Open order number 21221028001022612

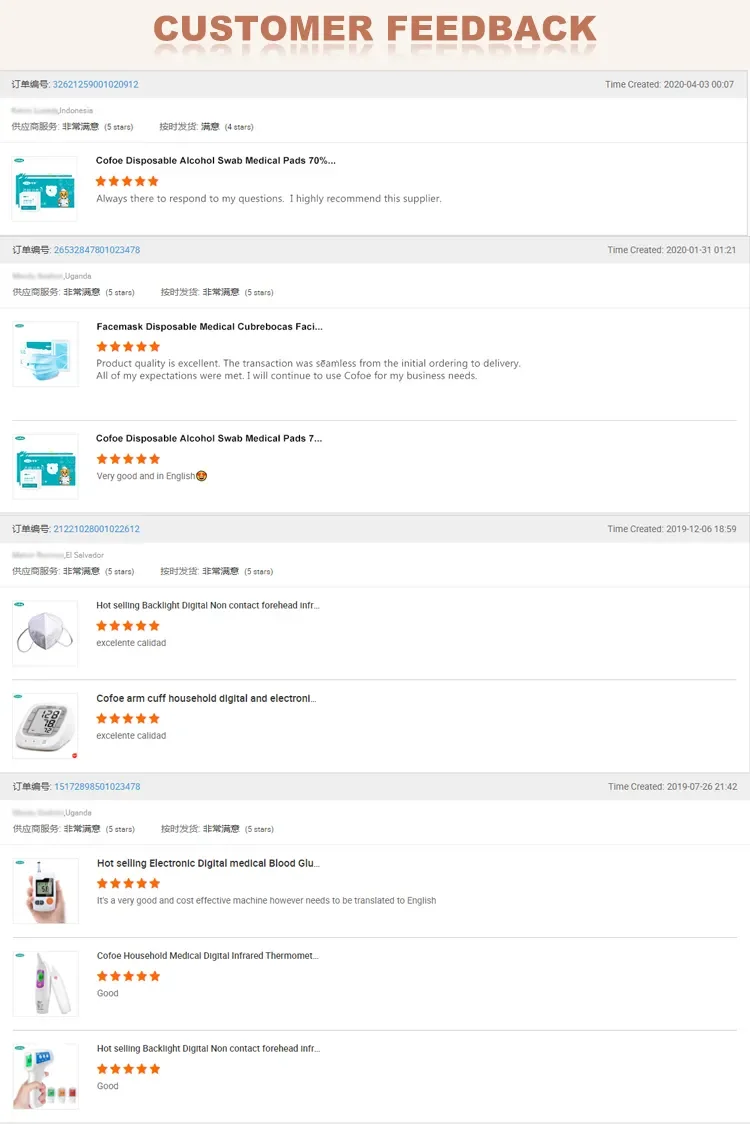click(97, 529)
